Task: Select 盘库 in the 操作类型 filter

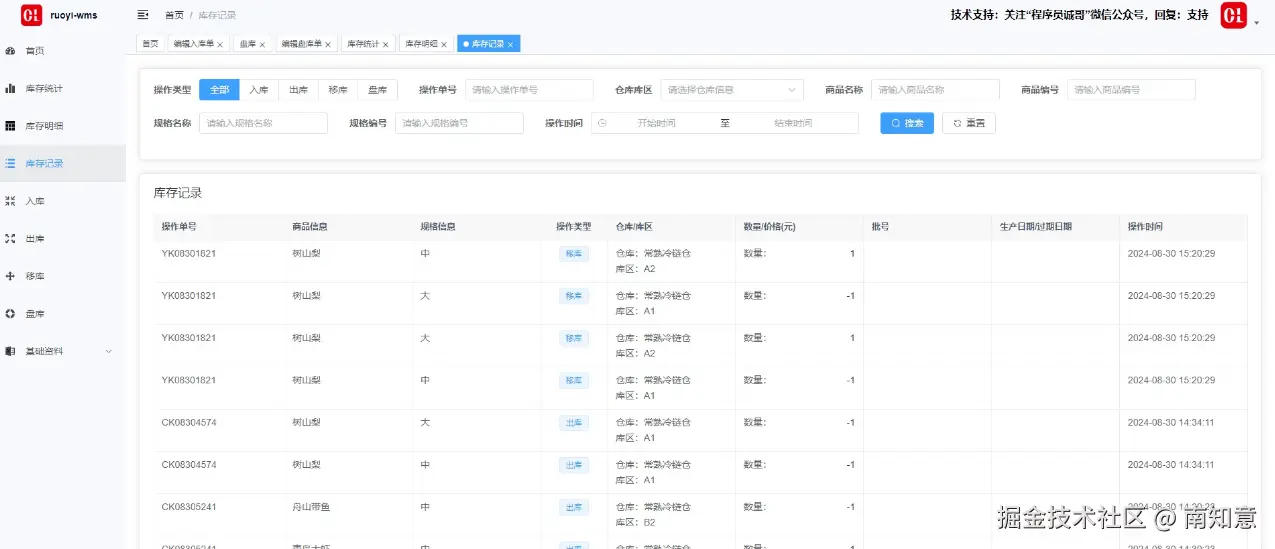Action: pos(378,89)
